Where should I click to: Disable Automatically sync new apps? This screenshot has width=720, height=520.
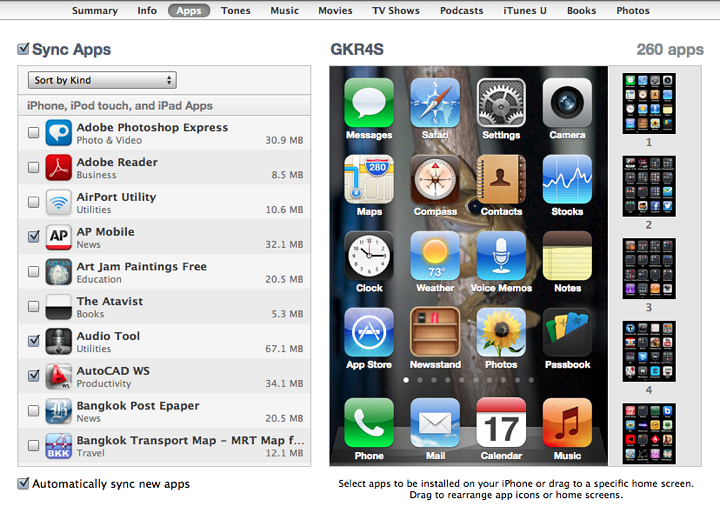[23, 483]
